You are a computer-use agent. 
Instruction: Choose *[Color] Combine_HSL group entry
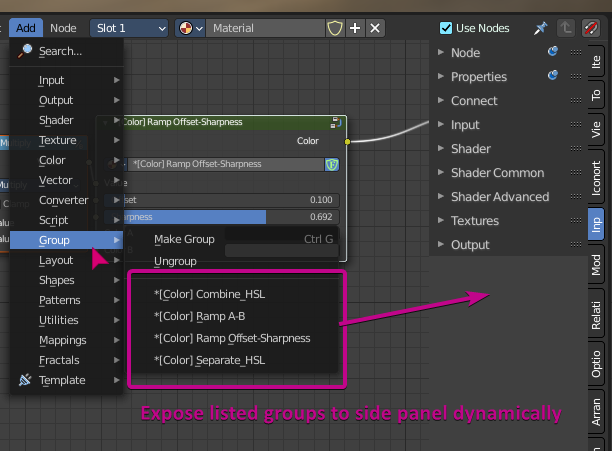point(210,294)
